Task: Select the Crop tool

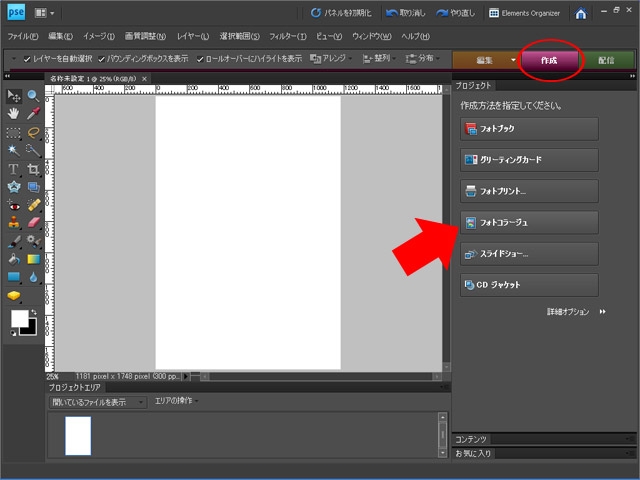Action: 33,169
